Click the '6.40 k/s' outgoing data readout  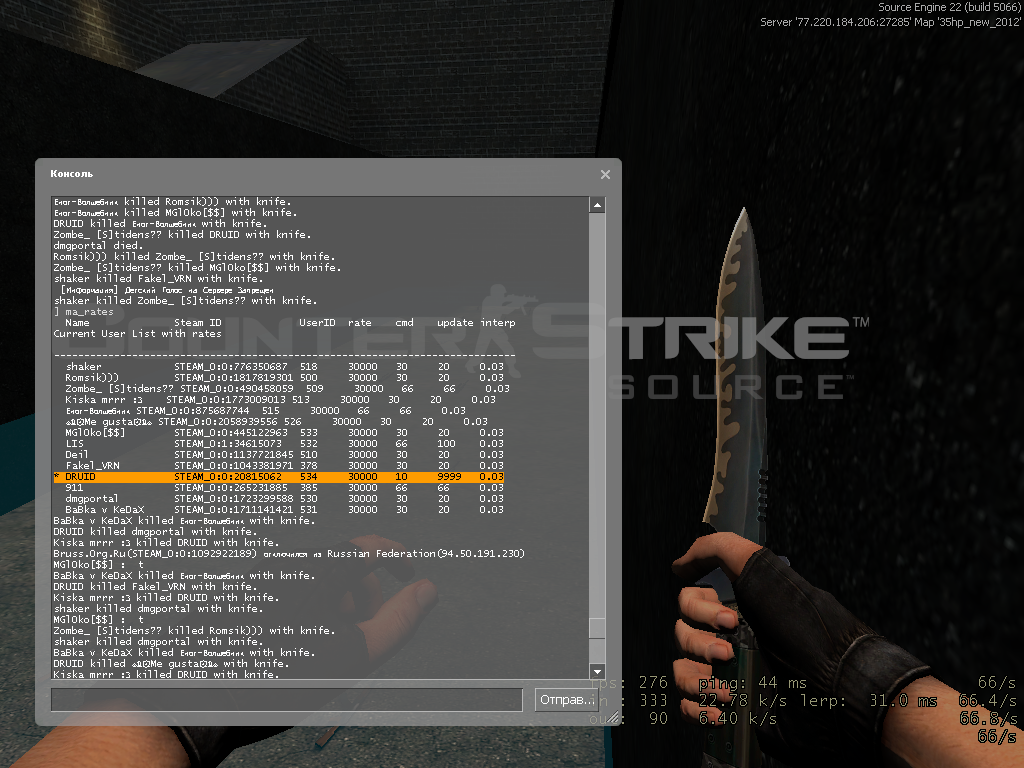click(x=737, y=718)
